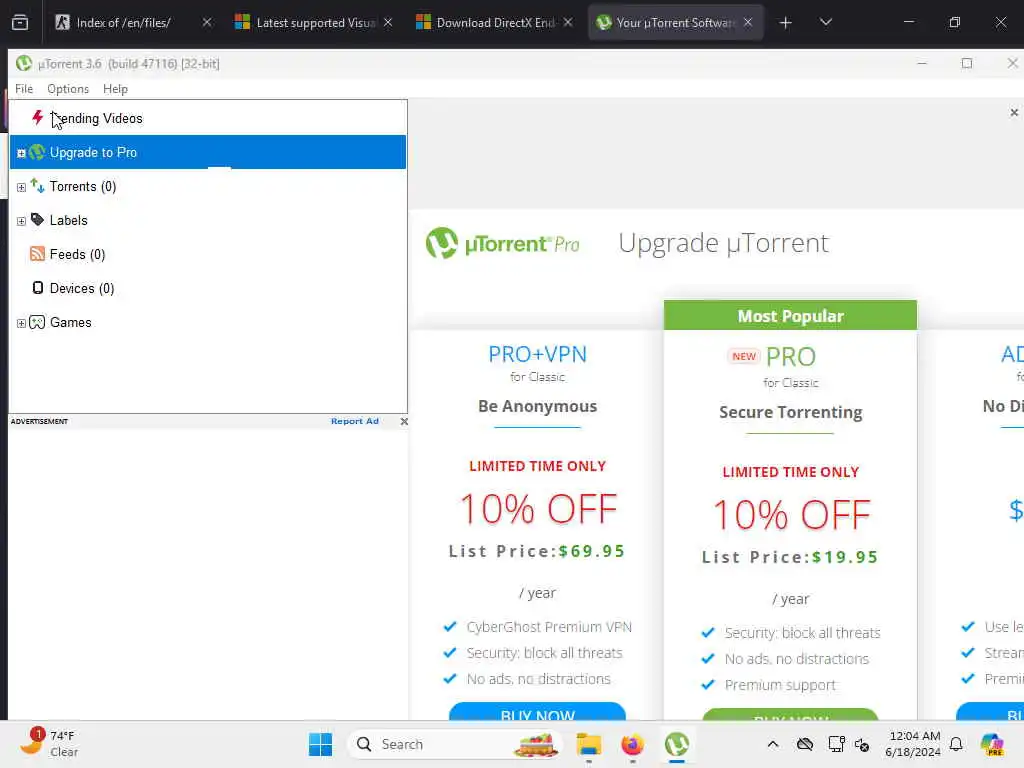Click the Premium support feature text

point(780,685)
